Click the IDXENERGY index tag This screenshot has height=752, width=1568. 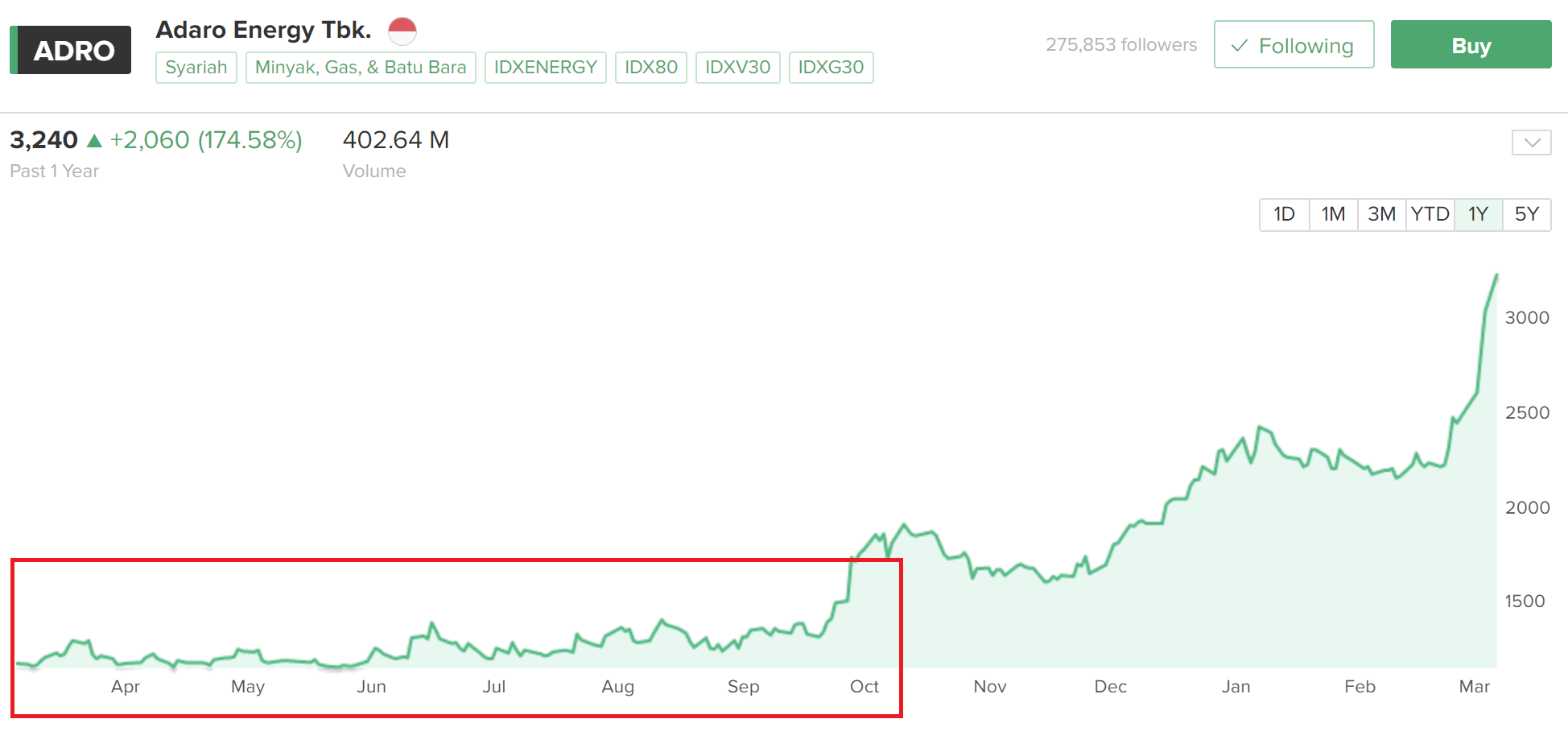[545, 68]
